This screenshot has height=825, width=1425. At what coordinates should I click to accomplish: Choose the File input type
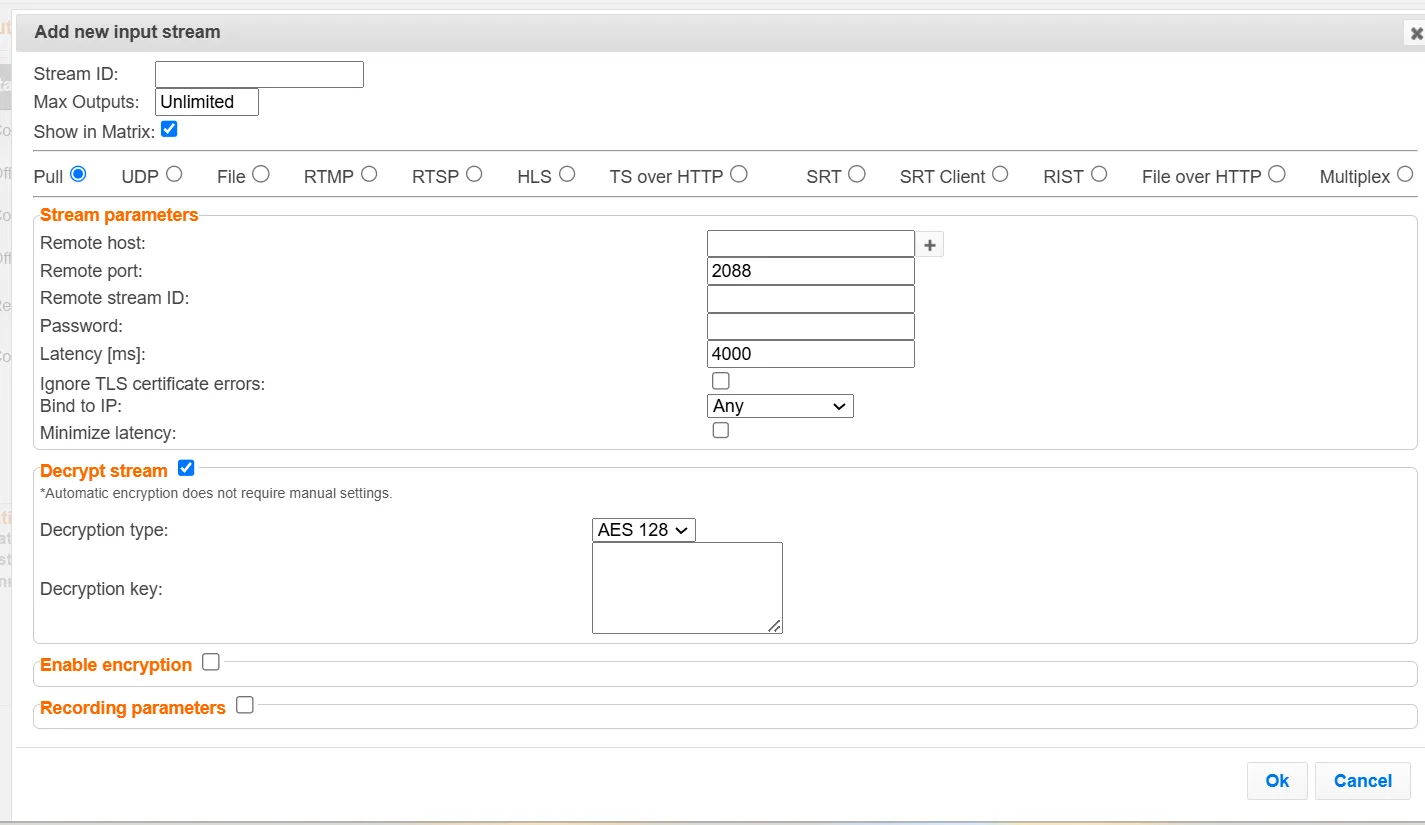point(261,174)
